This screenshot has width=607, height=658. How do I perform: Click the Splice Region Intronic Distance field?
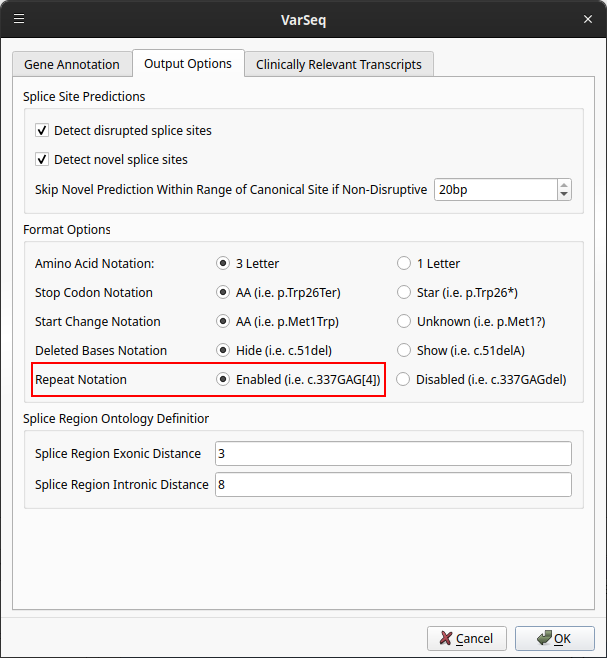click(x=393, y=485)
